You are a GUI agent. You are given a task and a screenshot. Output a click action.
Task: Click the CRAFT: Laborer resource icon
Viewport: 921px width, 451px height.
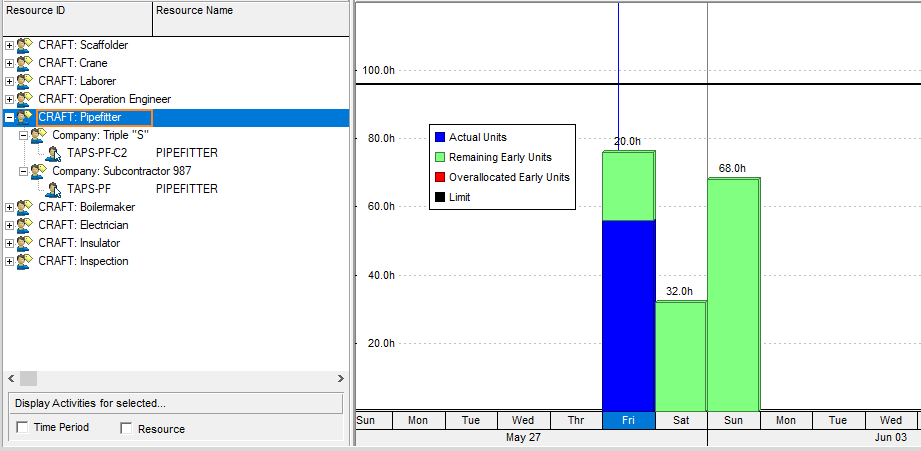(x=25, y=81)
